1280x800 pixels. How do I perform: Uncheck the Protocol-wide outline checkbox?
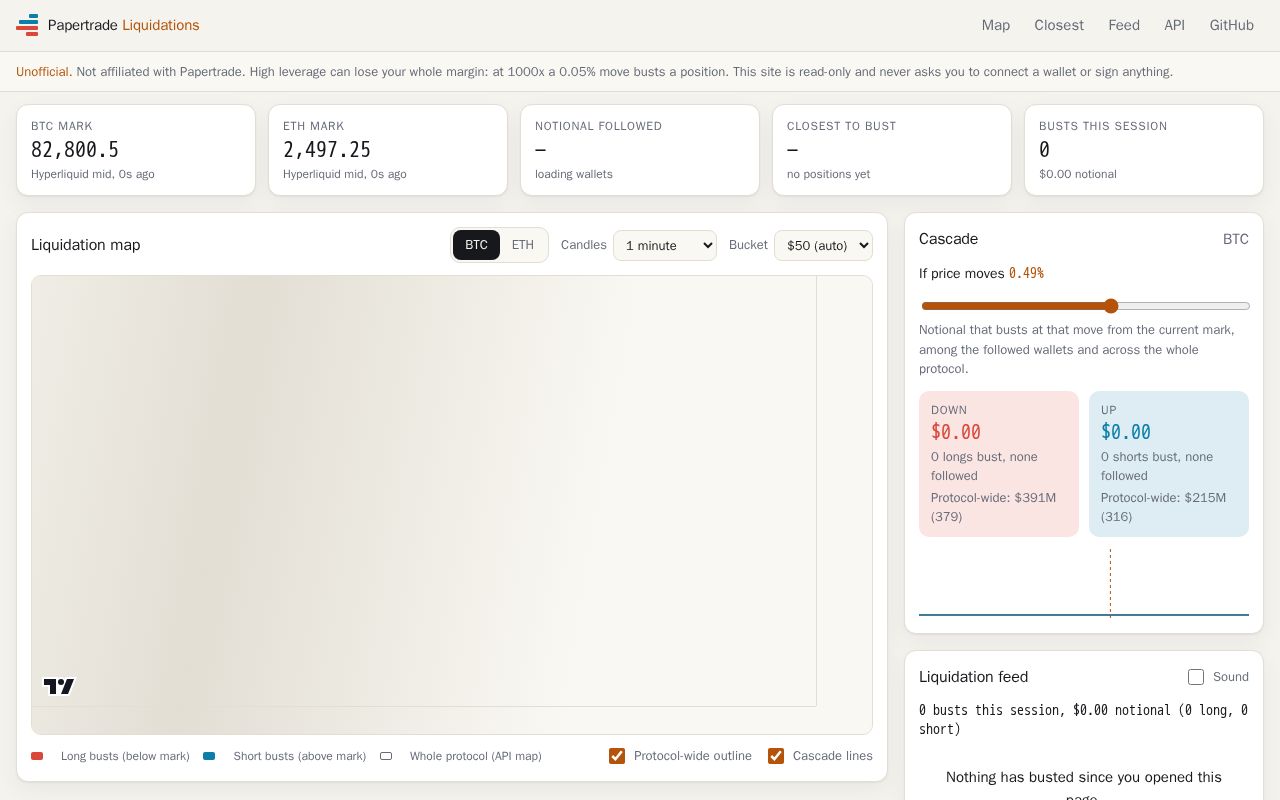click(x=617, y=756)
